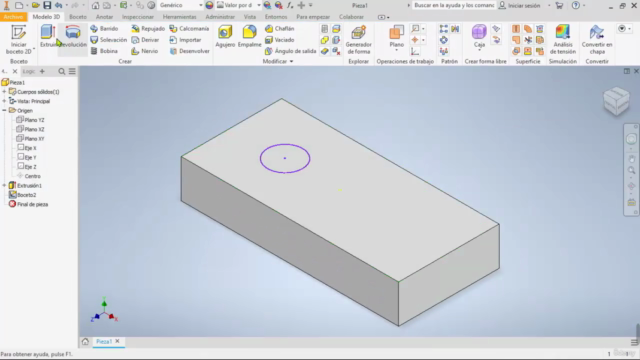Open the Plano dropdown arrow

click(x=396, y=50)
